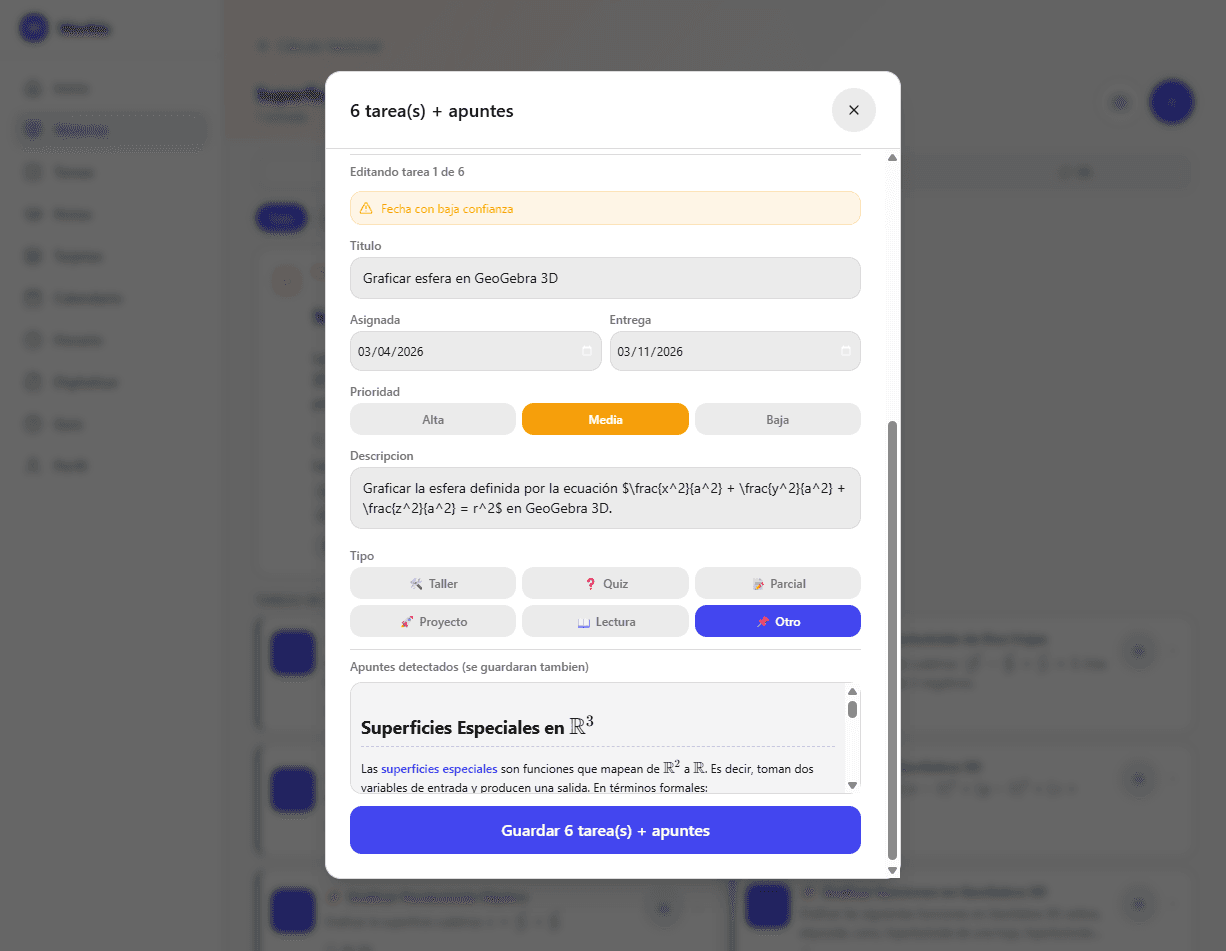1226x951 pixels.
Task: Select Baja as the task priority
Action: click(x=777, y=419)
